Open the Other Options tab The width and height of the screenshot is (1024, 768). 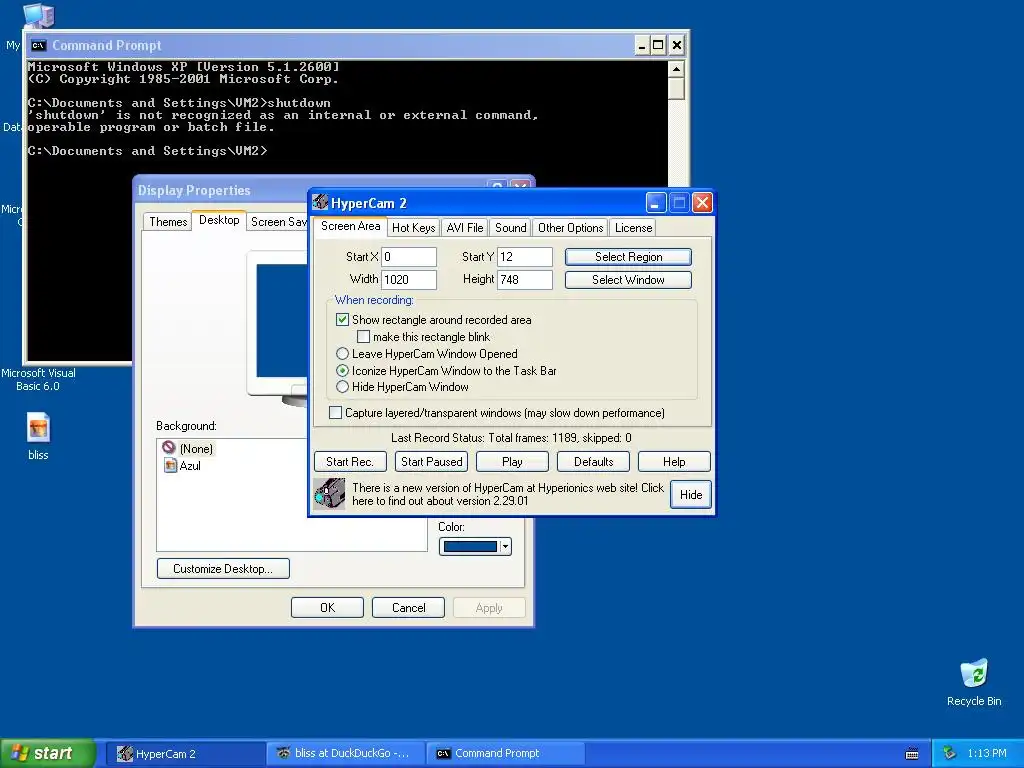[570, 227]
